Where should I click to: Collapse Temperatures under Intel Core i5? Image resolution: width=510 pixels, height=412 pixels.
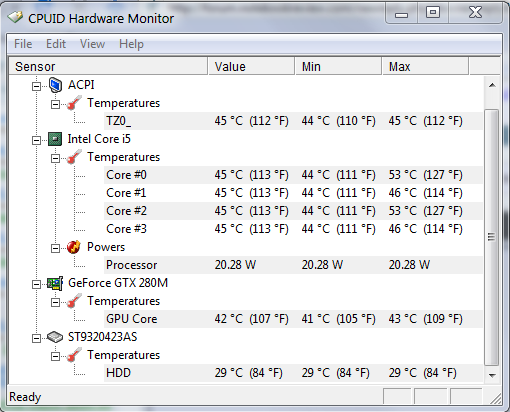(x=55, y=158)
